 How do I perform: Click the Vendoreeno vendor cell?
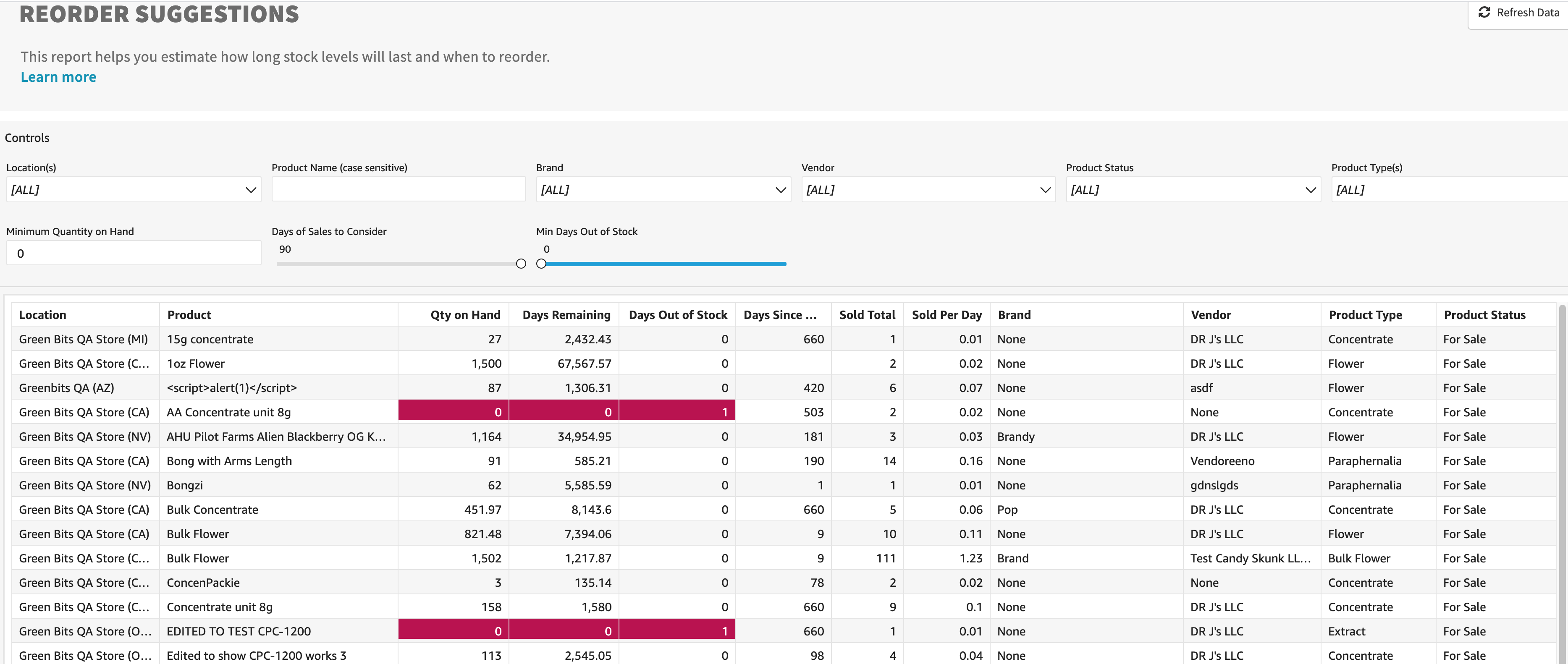(1252, 461)
